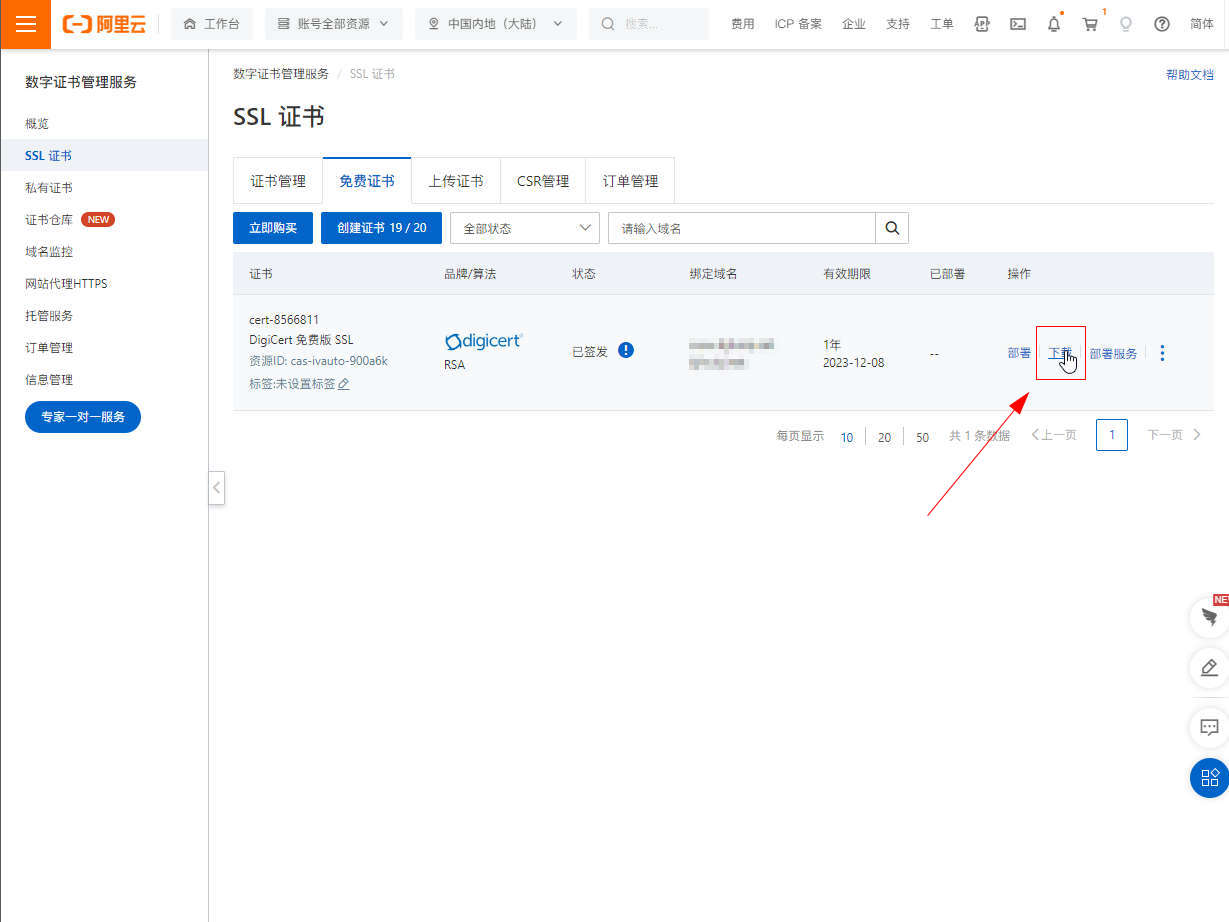The height and width of the screenshot is (922, 1229).
Task: Click the 下载 link for the certificate
Action: tap(1059, 353)
